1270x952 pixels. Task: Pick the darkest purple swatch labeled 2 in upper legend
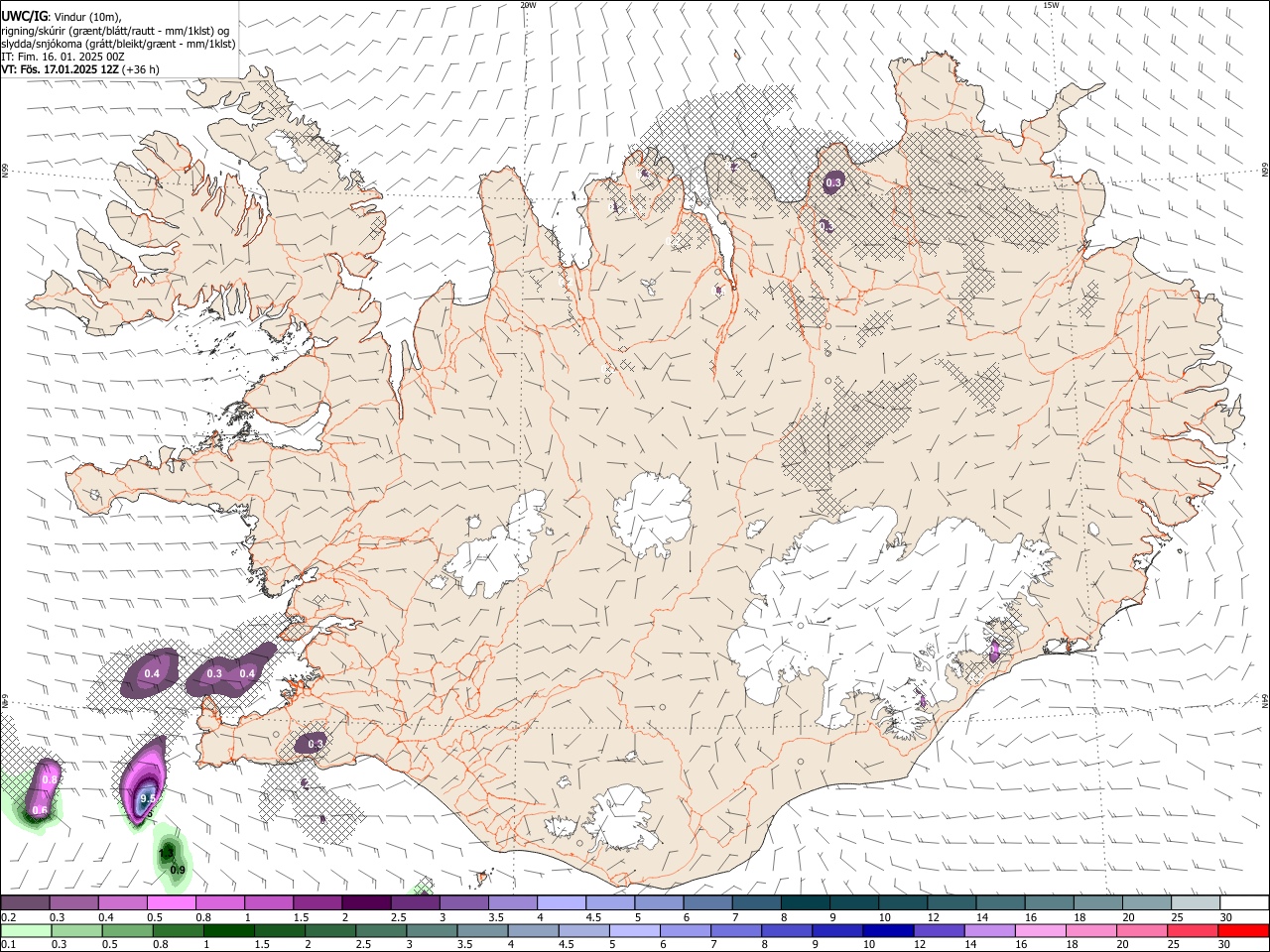[x=365, y=902]
